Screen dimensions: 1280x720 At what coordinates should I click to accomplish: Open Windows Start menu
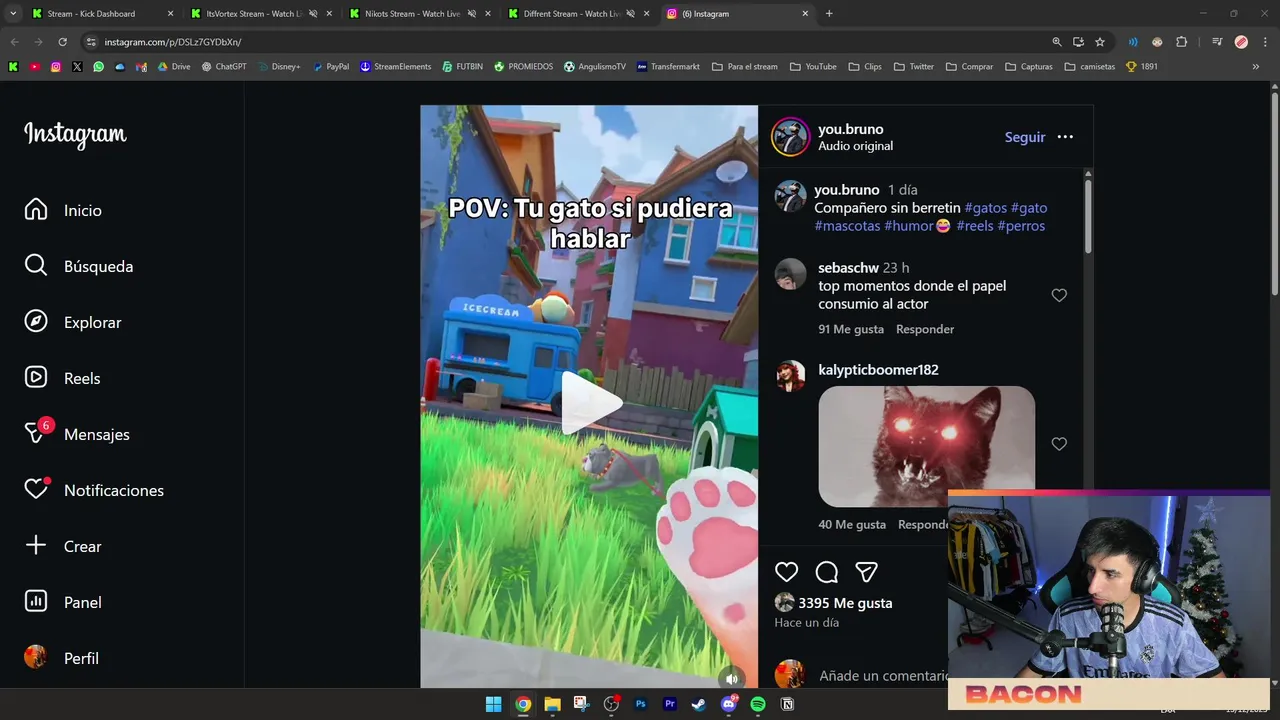[x=493, y=704]
